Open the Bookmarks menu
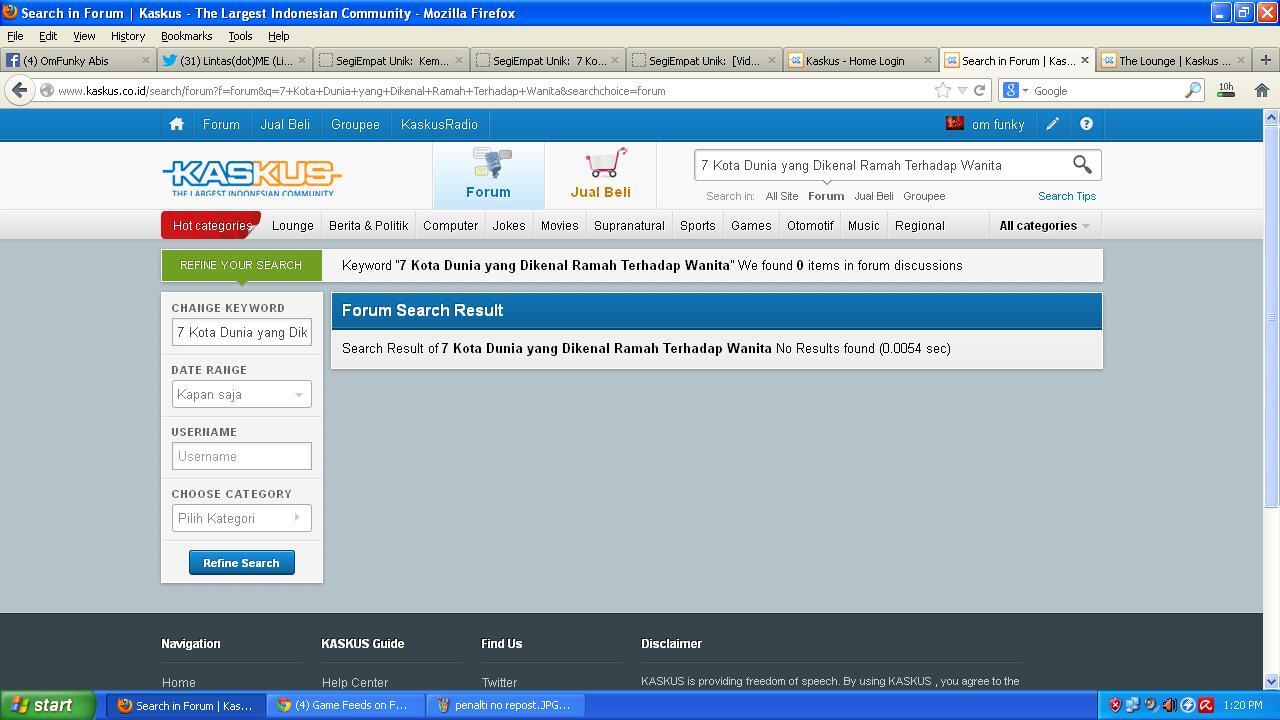 186,36
